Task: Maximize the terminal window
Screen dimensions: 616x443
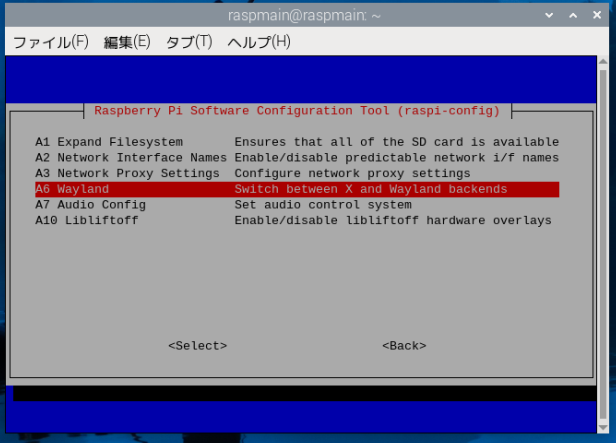Action: pyautogui.click(x=573, y=15)
